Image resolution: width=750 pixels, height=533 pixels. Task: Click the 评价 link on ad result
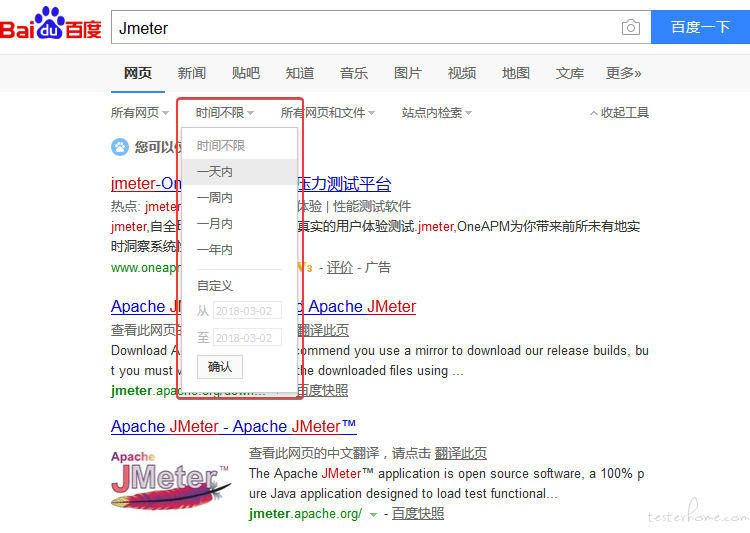click(x=340, y=267)
